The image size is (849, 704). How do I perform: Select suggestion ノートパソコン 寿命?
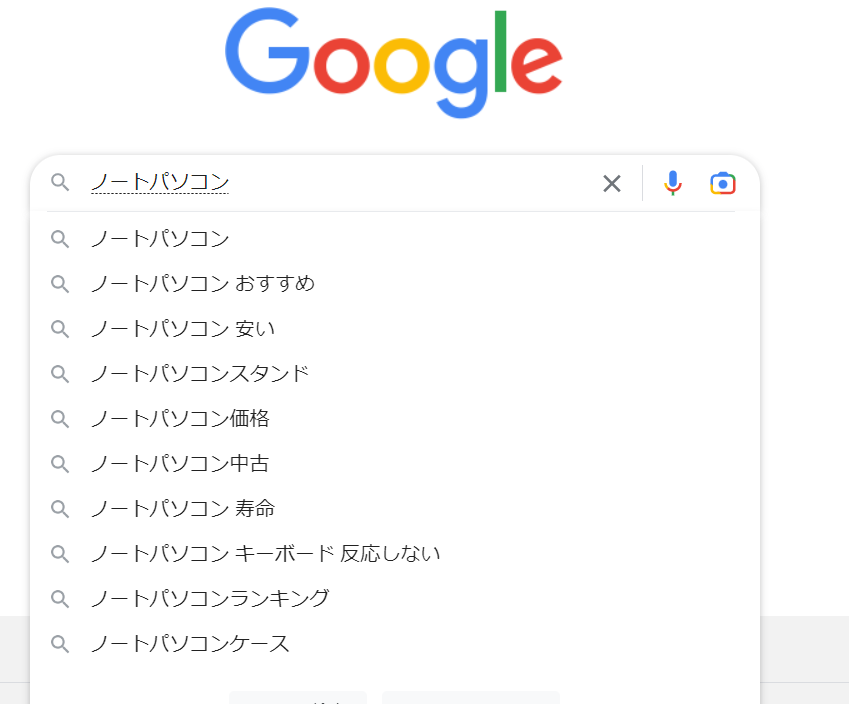click(182, 509)
